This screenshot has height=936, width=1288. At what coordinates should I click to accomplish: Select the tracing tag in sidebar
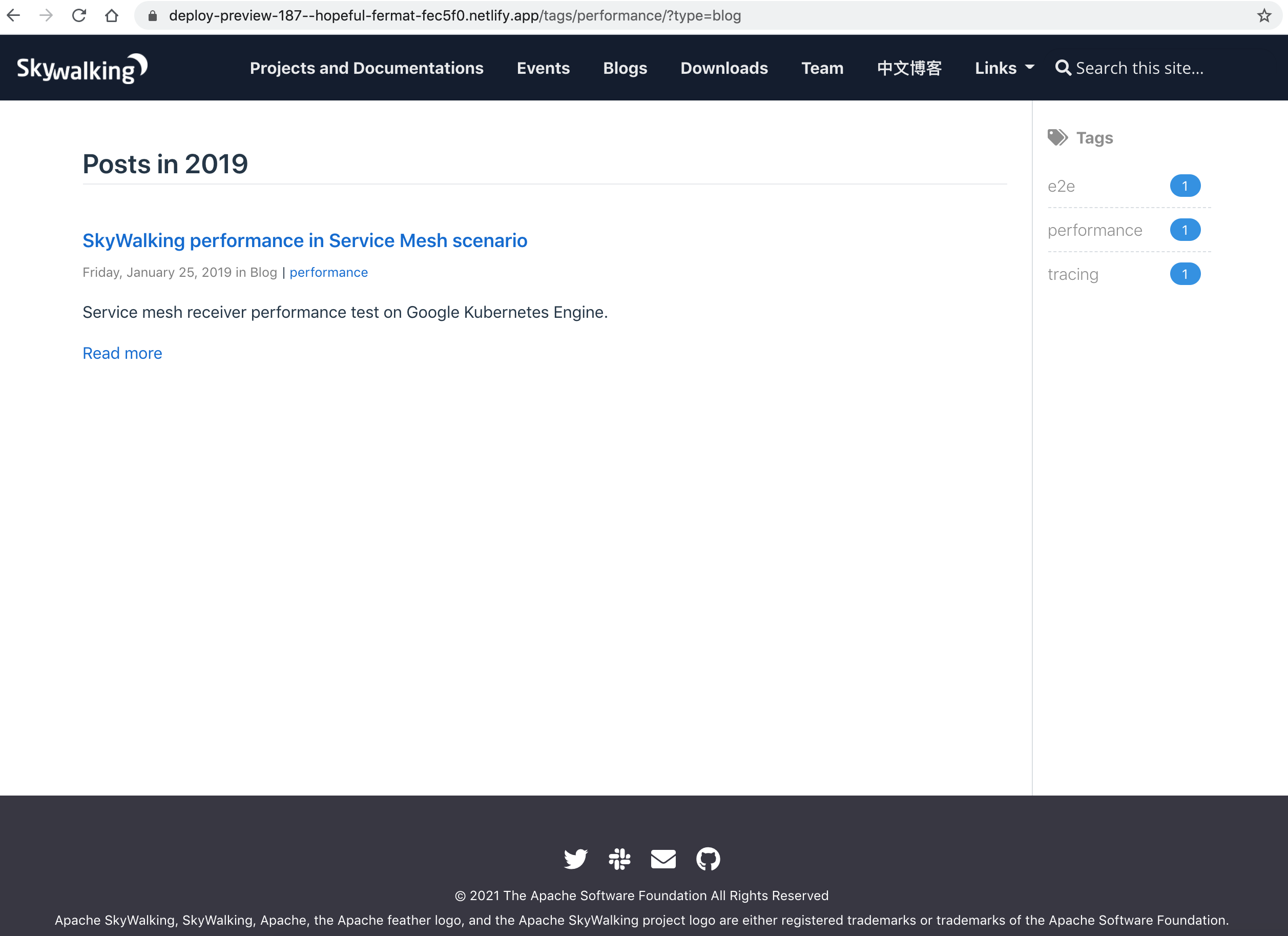(1072, 274)
